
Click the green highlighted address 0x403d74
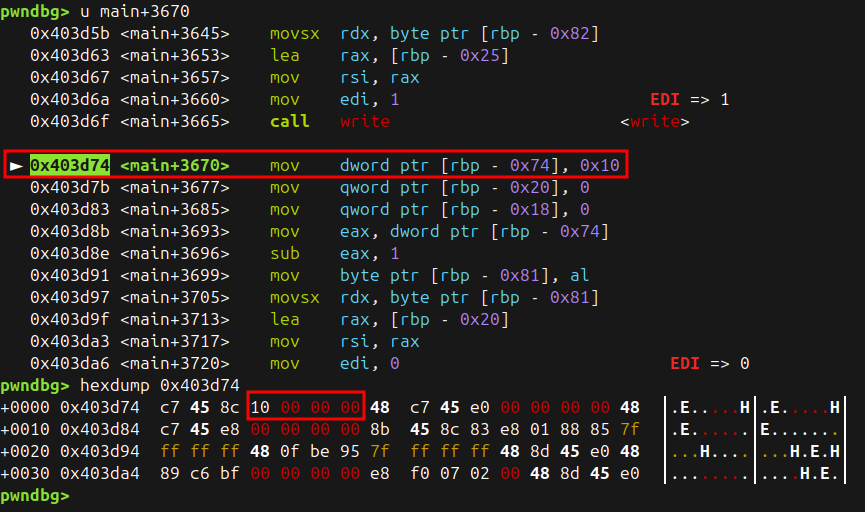[70, 165]
